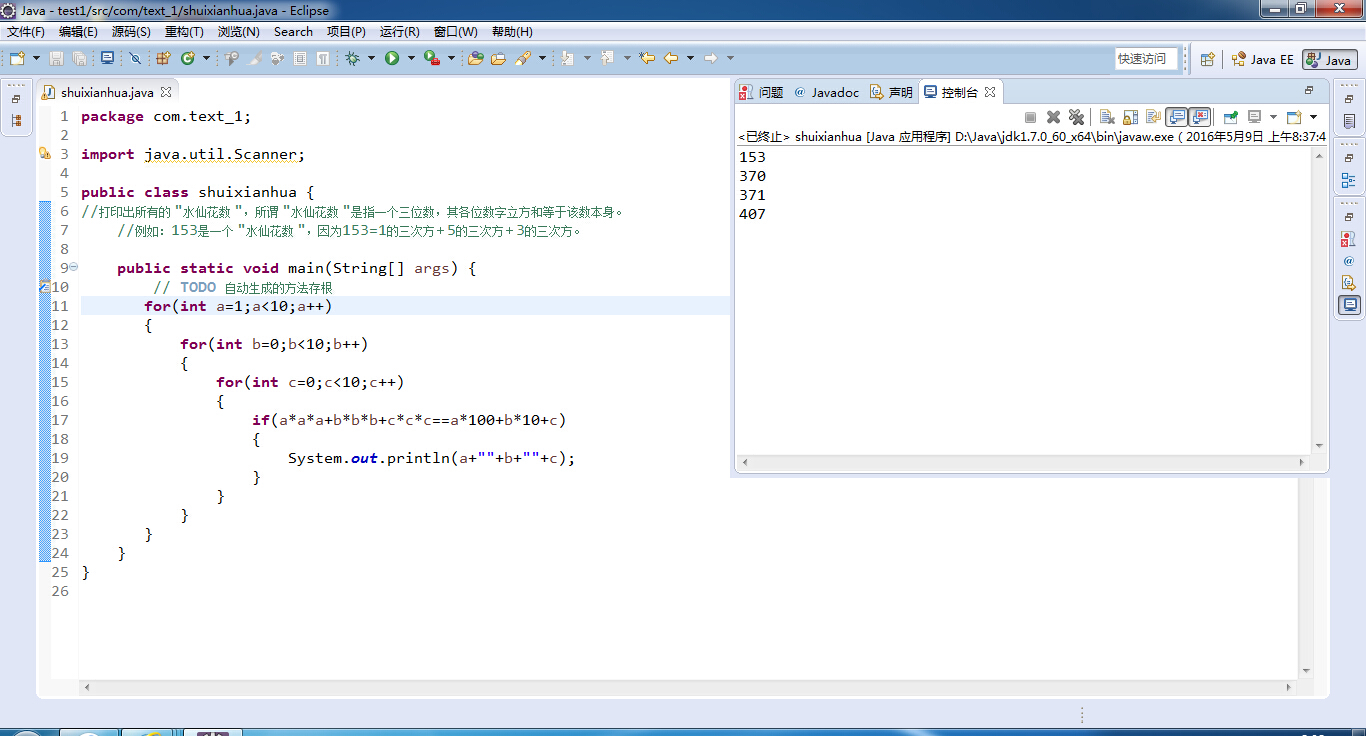Run the program with green play button
The height and width of the screenshot is (736, 1366).
click(392, 58)
